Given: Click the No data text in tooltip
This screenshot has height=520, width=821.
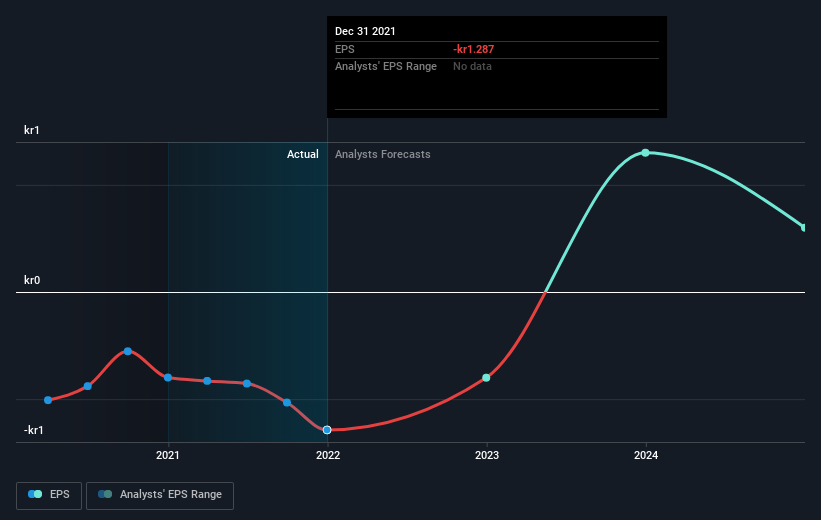Looking at the screenshot, I should 472,67.
